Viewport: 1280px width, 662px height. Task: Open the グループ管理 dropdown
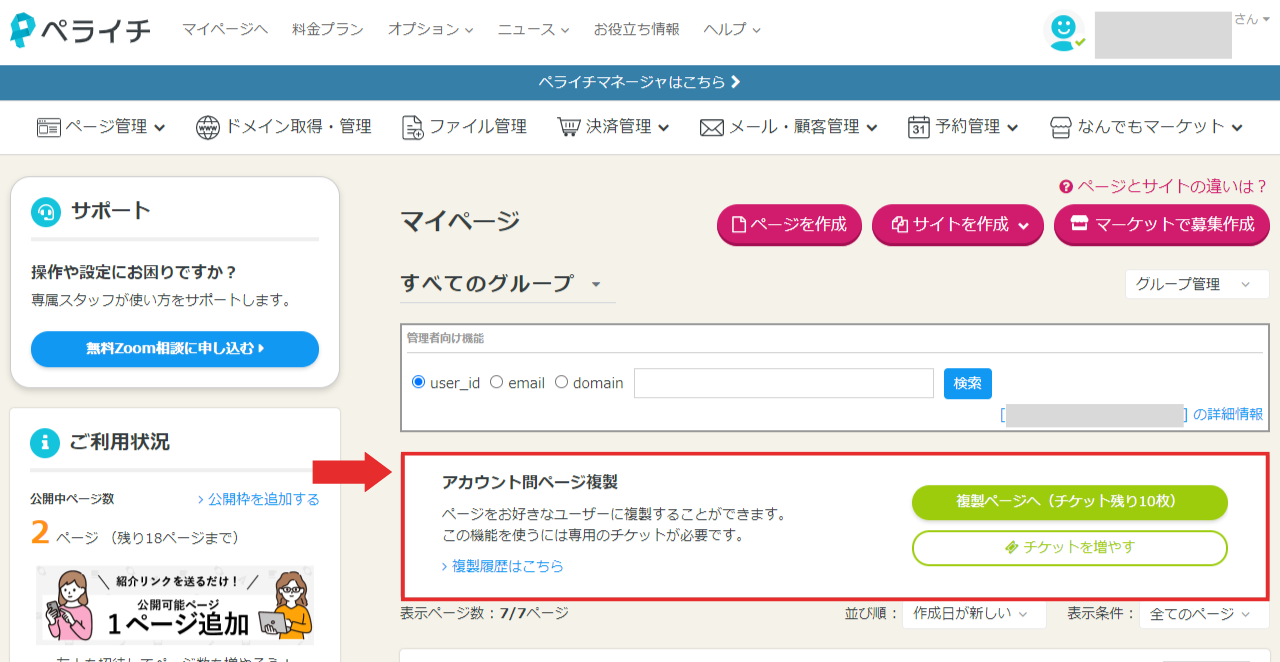pyautogui.click(x=1197, y=284)
